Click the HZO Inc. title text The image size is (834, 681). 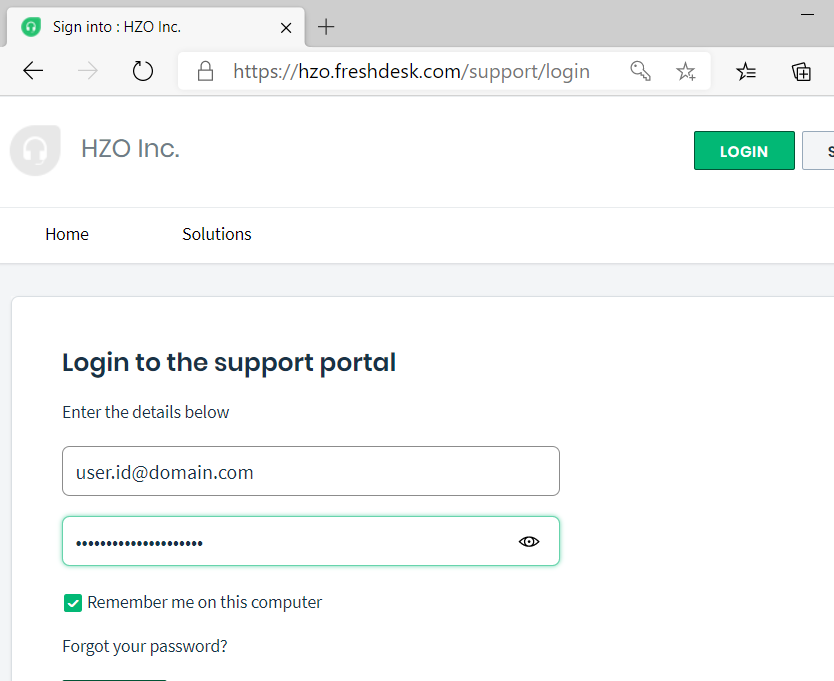point(131,148)
